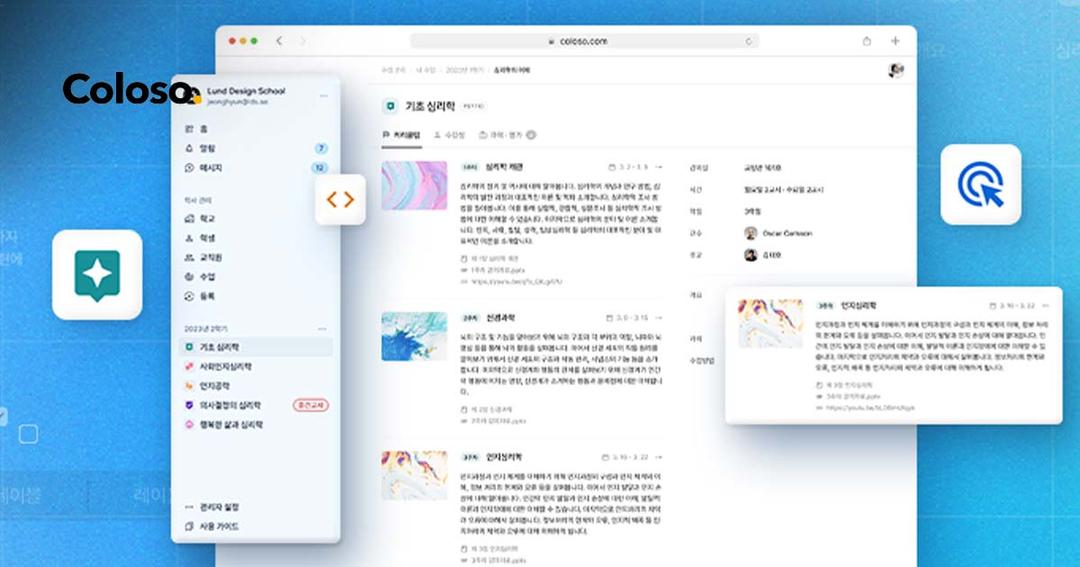Screen dimensions: 1080x567
Task: Open the .pptx attachment under 심리학 개관 lesson
Action: pyautogui.click(x=497, y=271)
